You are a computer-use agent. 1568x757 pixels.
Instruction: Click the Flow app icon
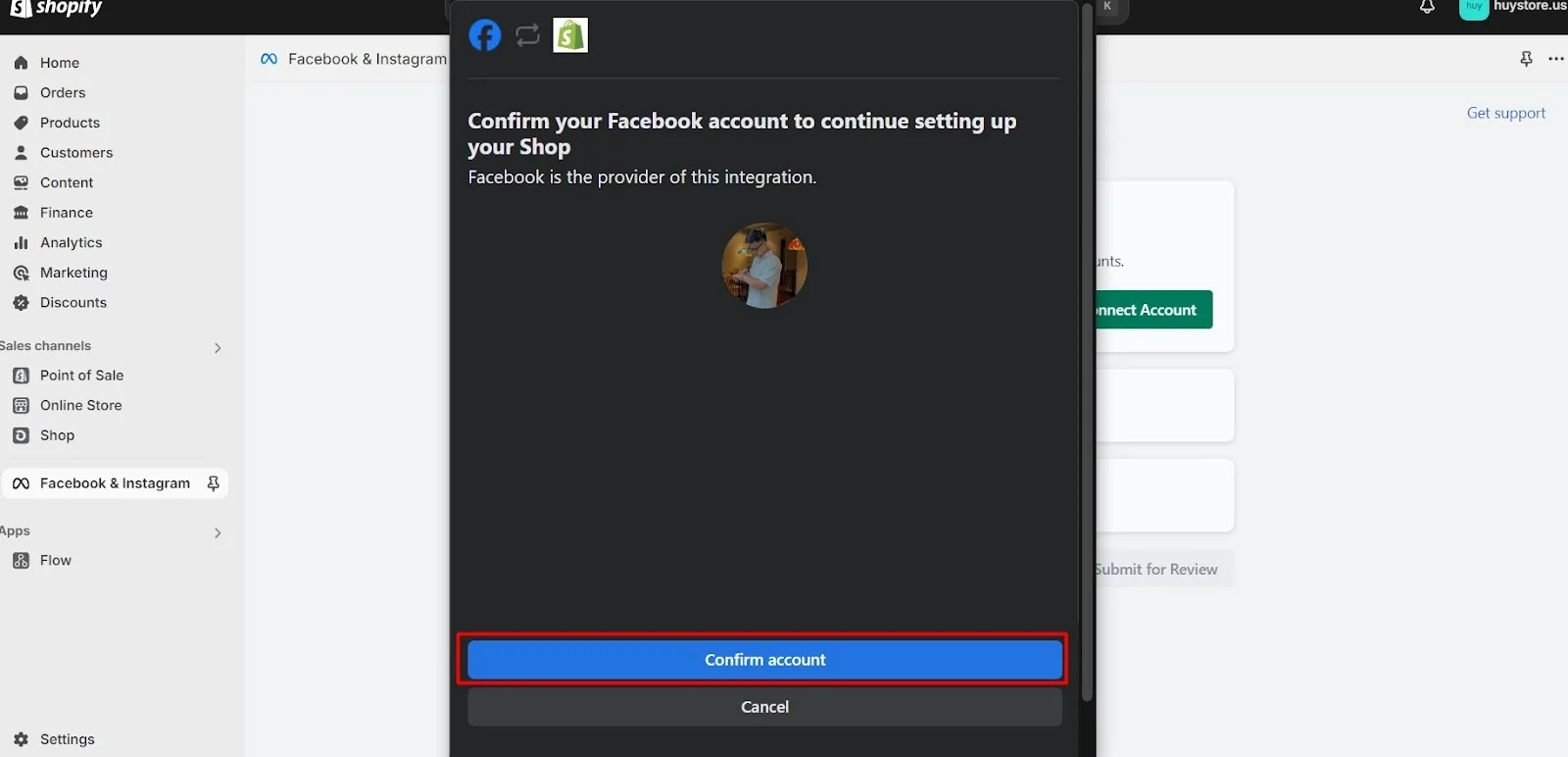click(21, 561)
